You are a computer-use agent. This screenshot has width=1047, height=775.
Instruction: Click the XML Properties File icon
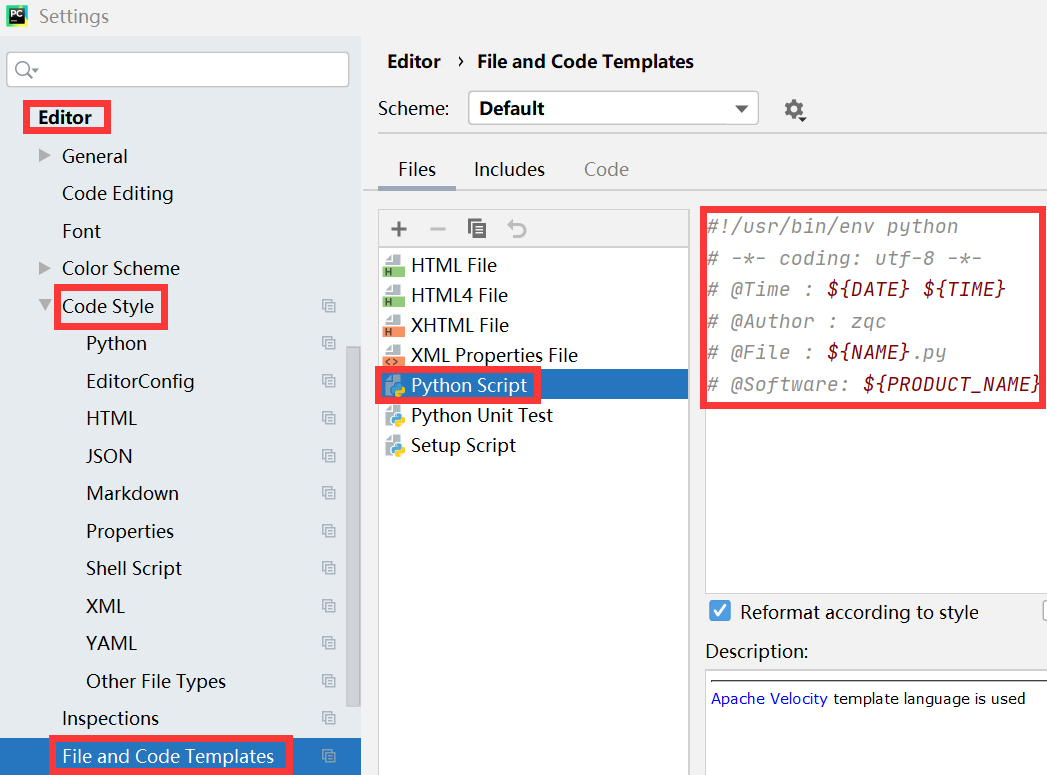394,356
